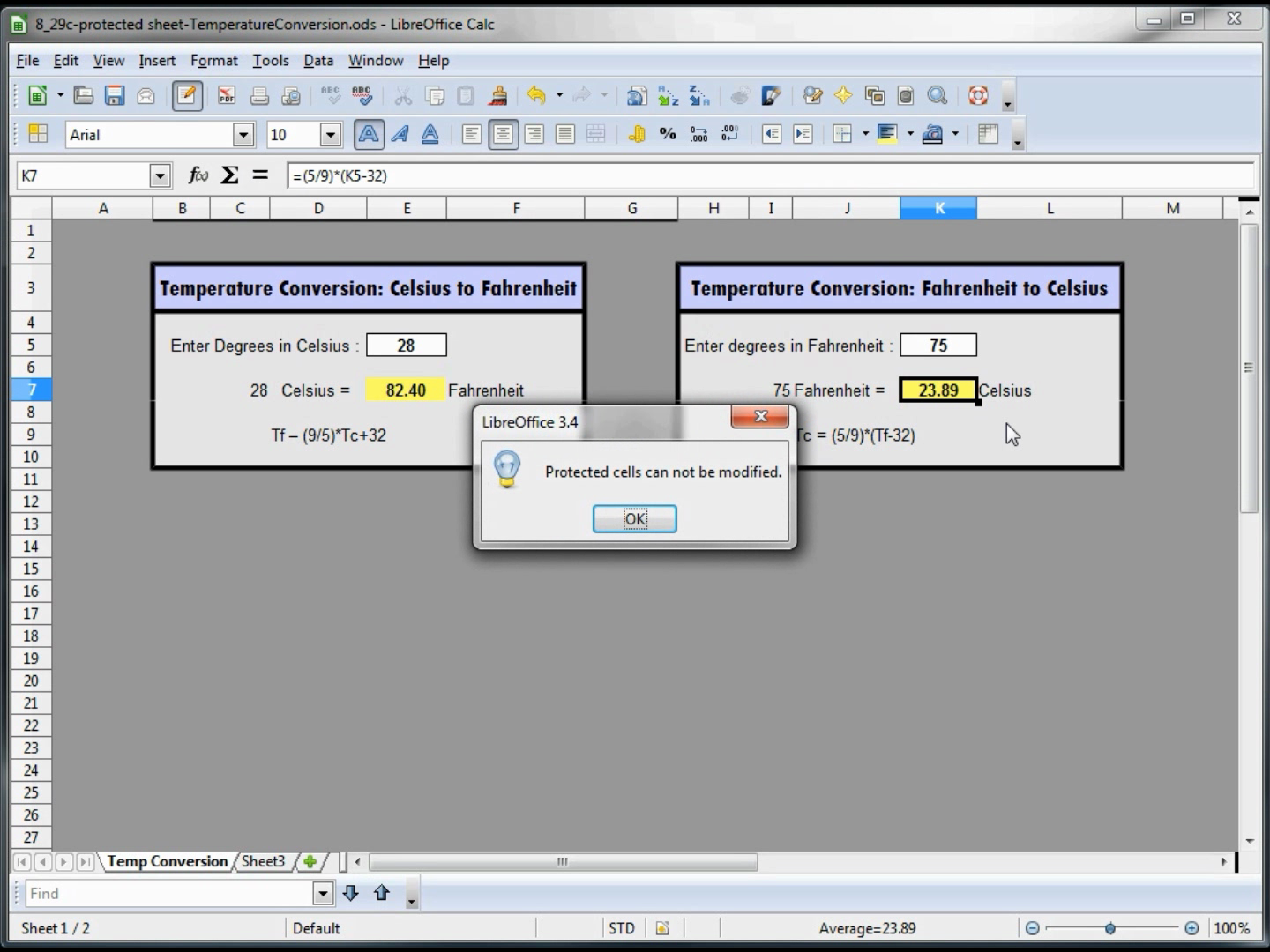The image size is (1270, 952).
Task: Click the Show Draw Functions icon
Action: pyautogui.click(x=772, y=96)
